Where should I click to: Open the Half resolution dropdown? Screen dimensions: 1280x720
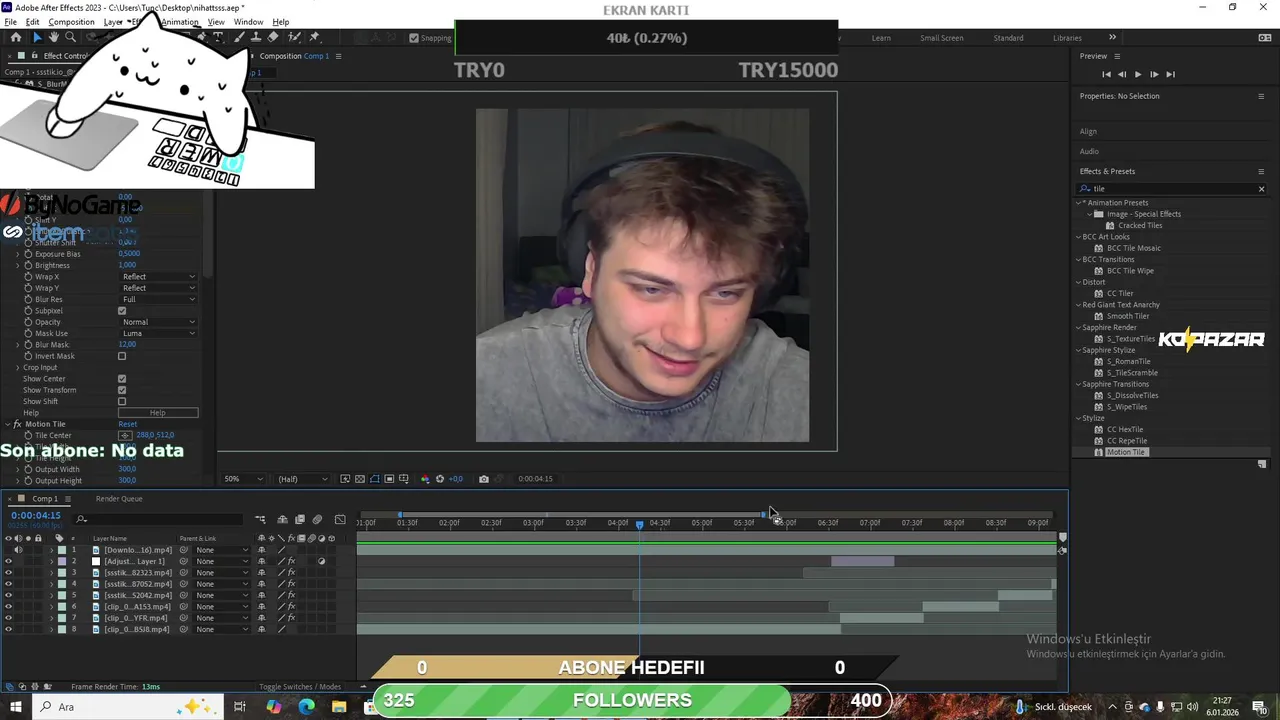[x=303, y=479]
